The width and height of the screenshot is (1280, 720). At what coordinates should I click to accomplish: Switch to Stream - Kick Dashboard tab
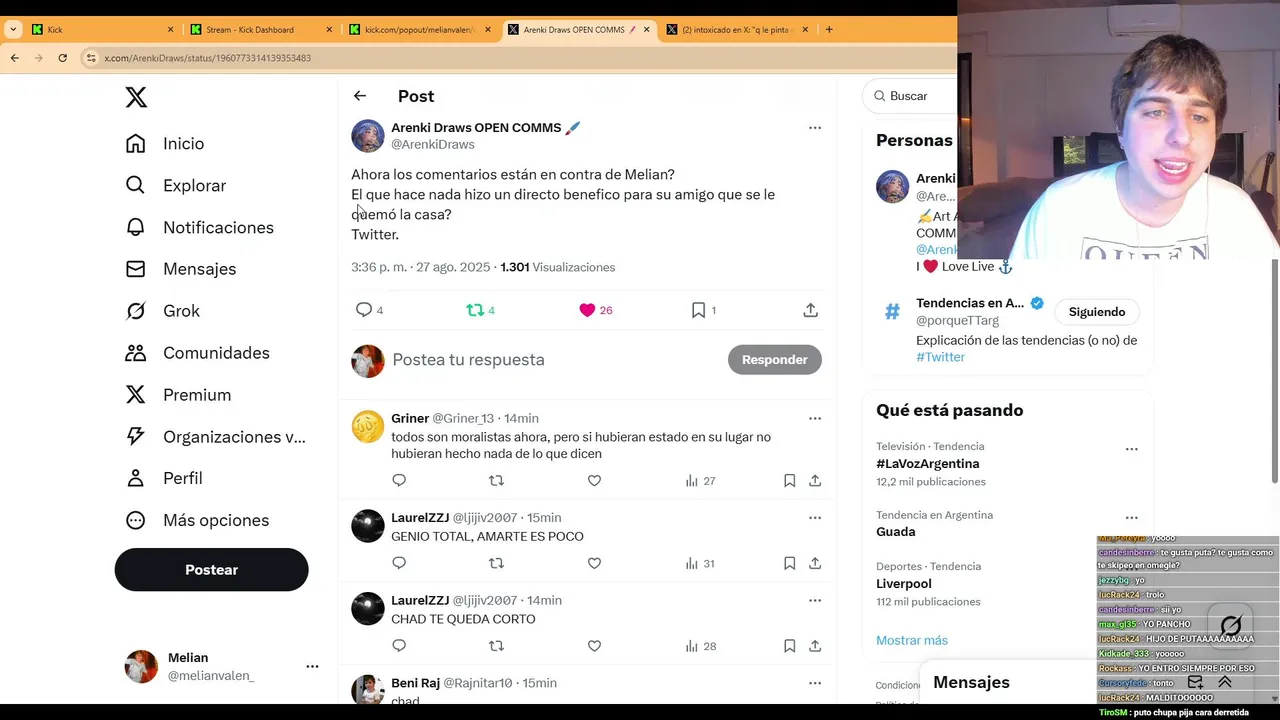pos(258,29)
